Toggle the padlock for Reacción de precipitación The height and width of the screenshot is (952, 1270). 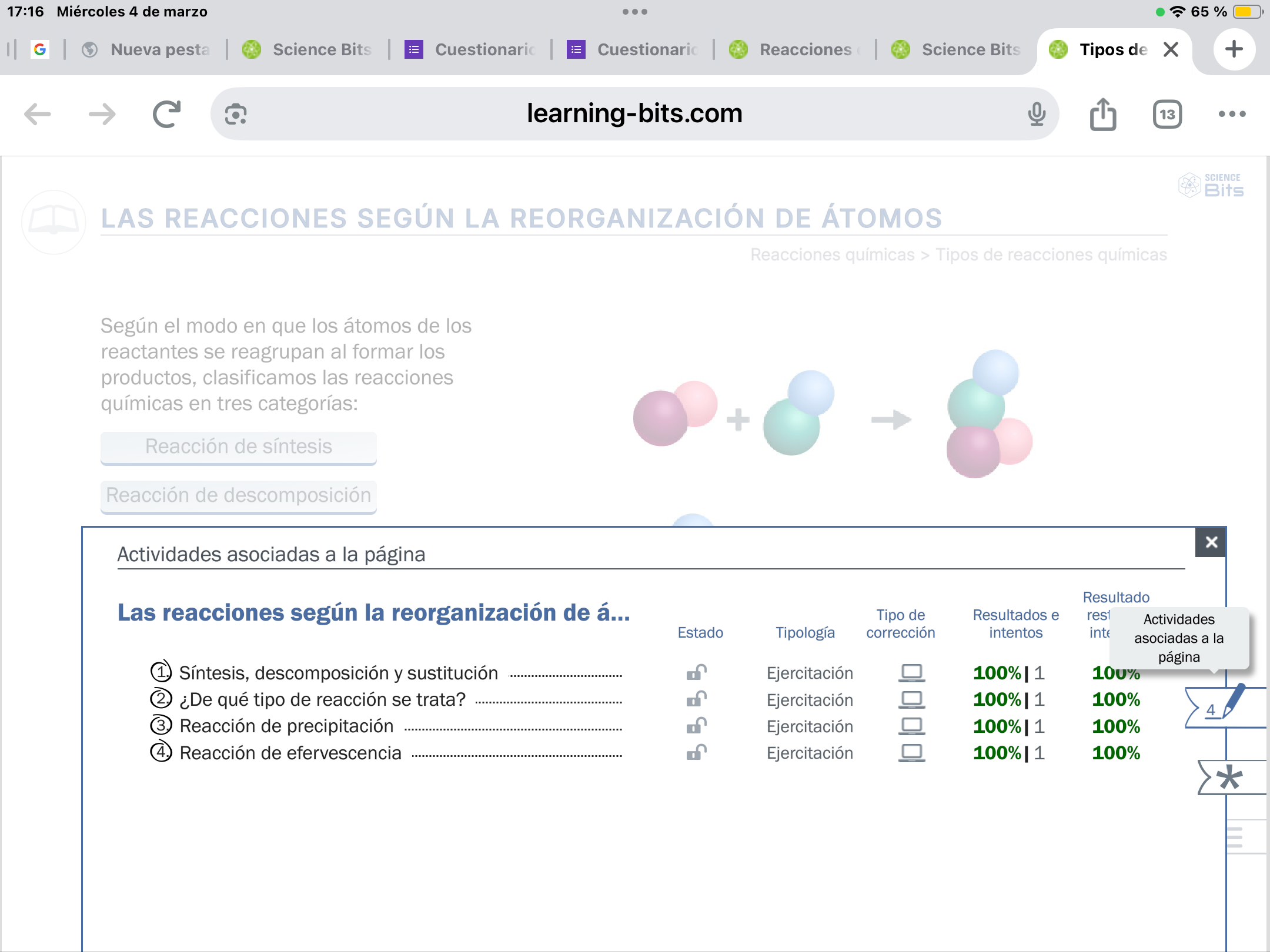coord(696,726)
